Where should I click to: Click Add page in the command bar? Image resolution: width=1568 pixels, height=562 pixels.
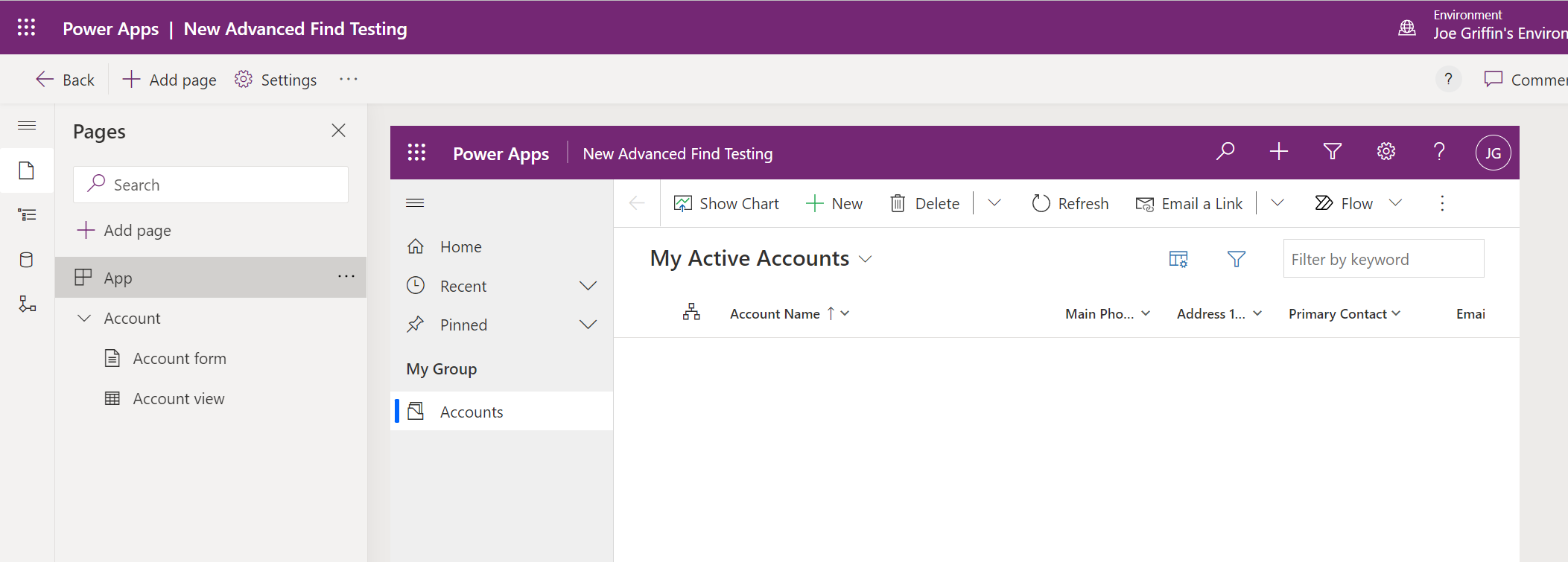[169, 80]
